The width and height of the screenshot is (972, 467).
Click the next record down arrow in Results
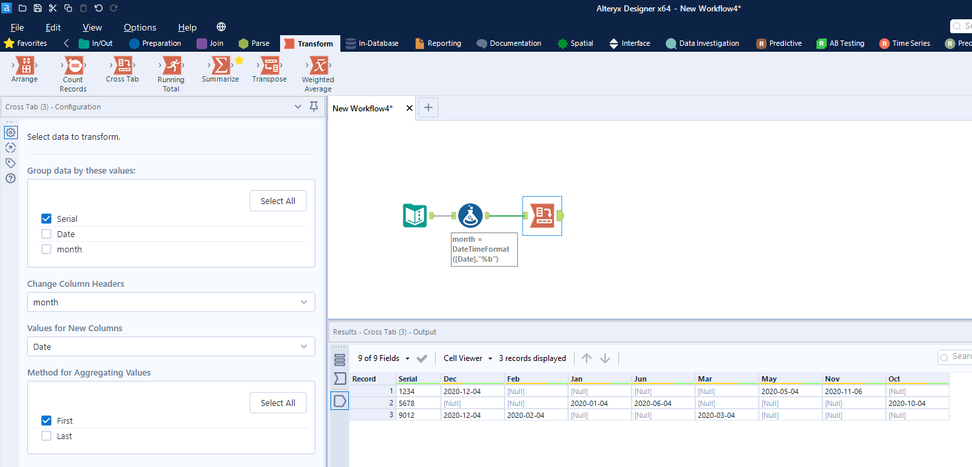606,358
